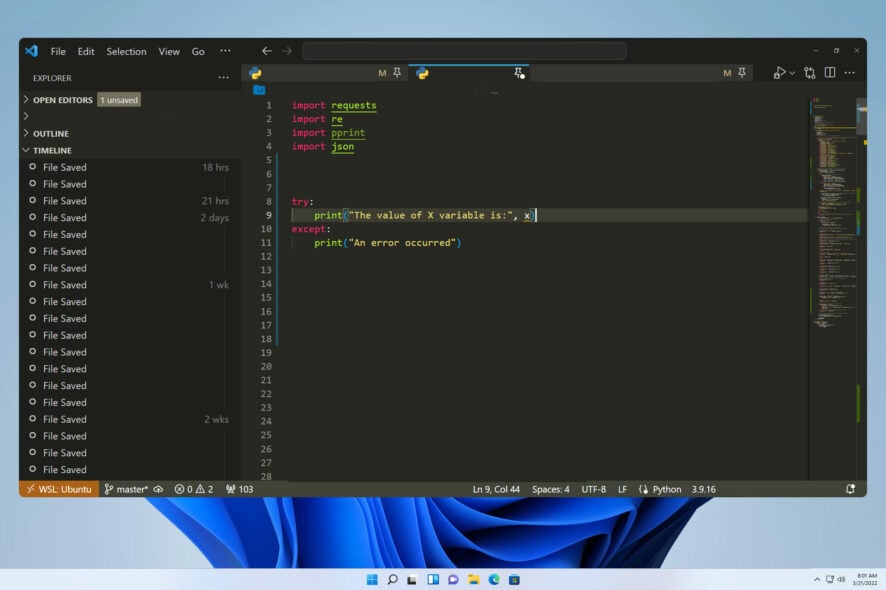Open the Split Editor icon
886x590 pixels.
[x=830, y=72]
